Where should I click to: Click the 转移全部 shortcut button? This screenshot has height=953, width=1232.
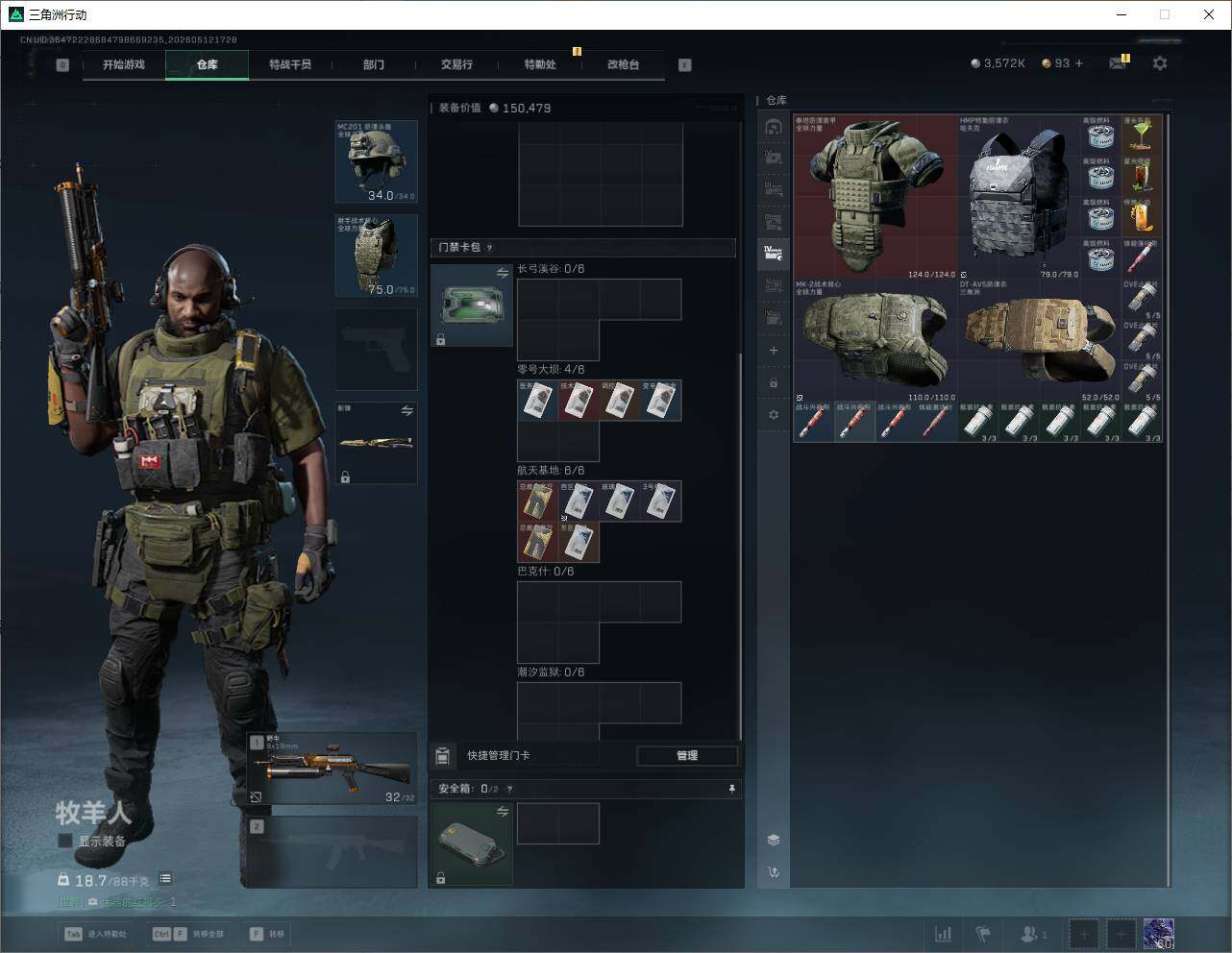[x=187, y=934]
